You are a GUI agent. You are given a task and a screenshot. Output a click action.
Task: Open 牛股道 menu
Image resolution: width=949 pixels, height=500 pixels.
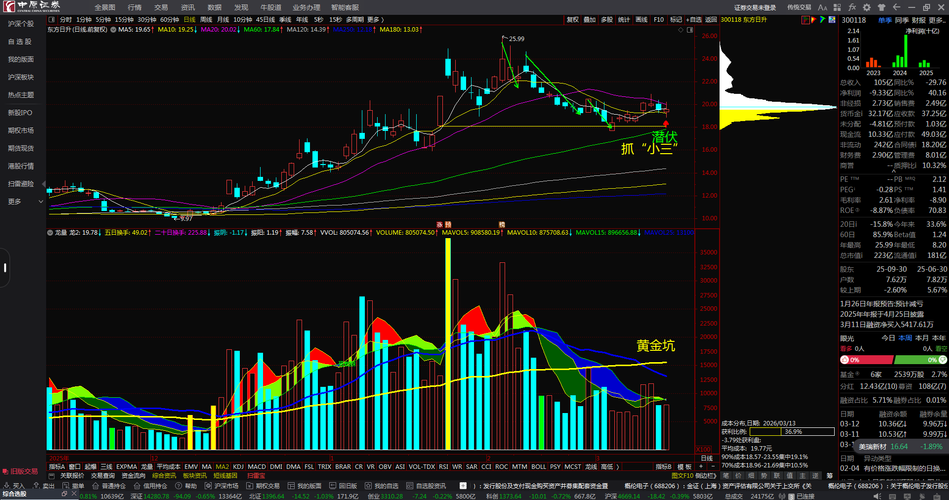click(x=271, y=7)
